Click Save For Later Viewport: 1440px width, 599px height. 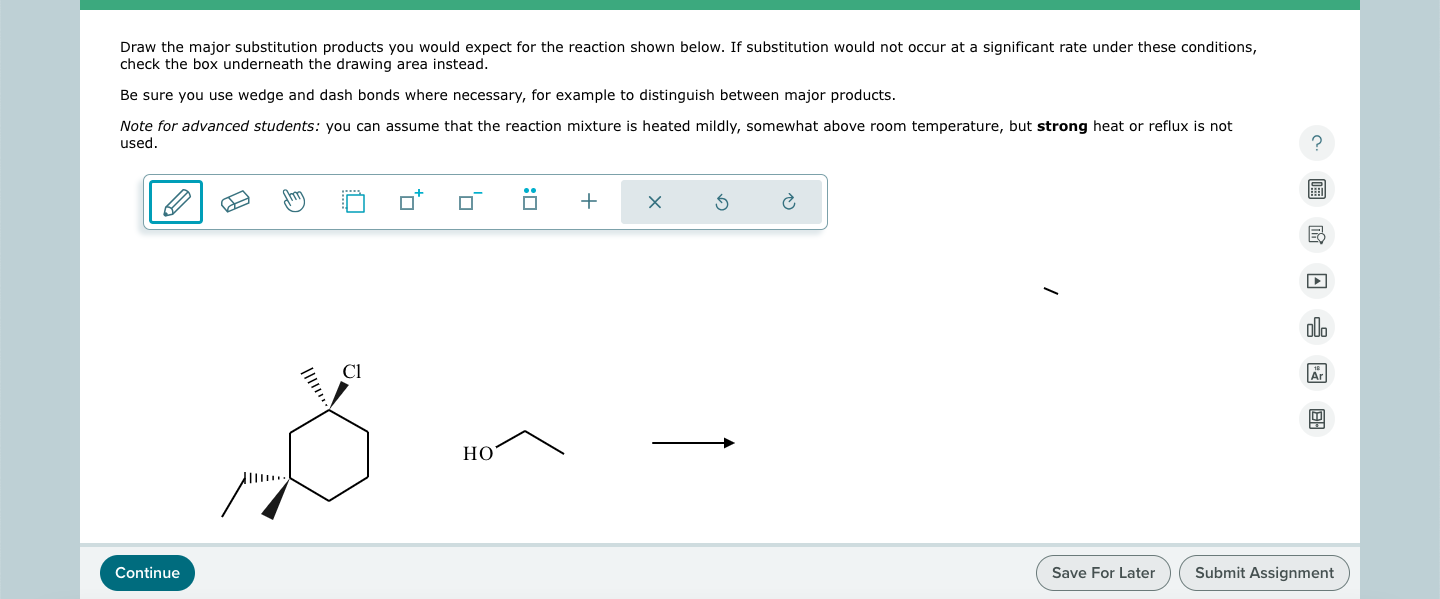coord(1103,572)
